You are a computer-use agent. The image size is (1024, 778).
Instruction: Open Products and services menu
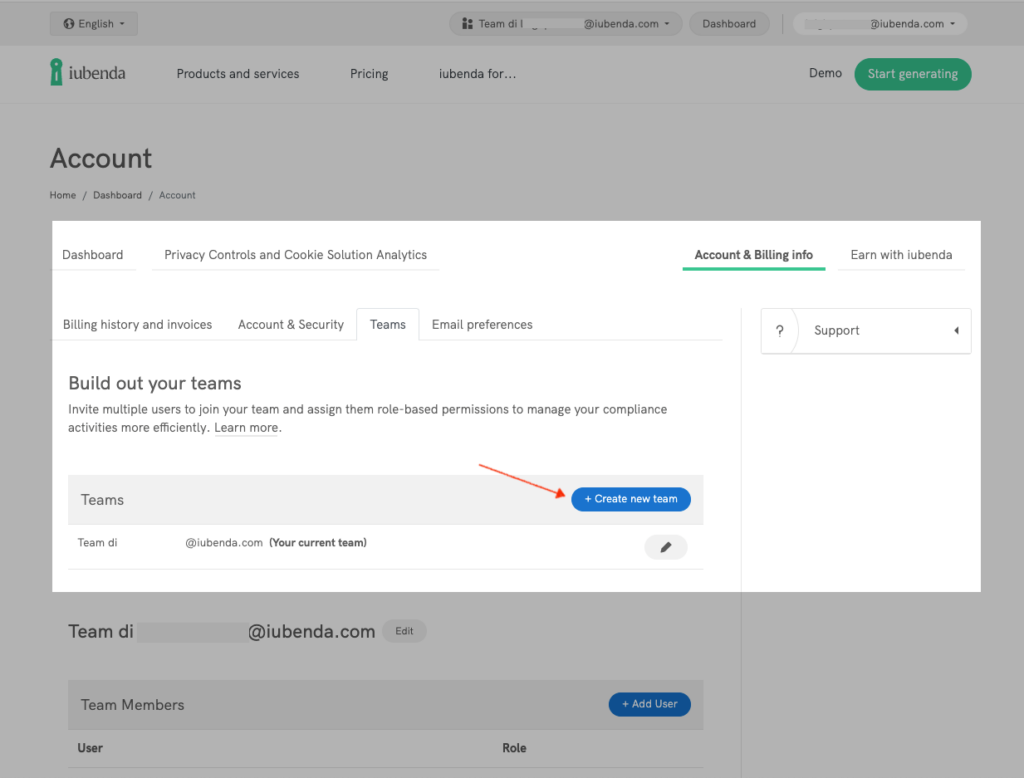pos(238,74)
